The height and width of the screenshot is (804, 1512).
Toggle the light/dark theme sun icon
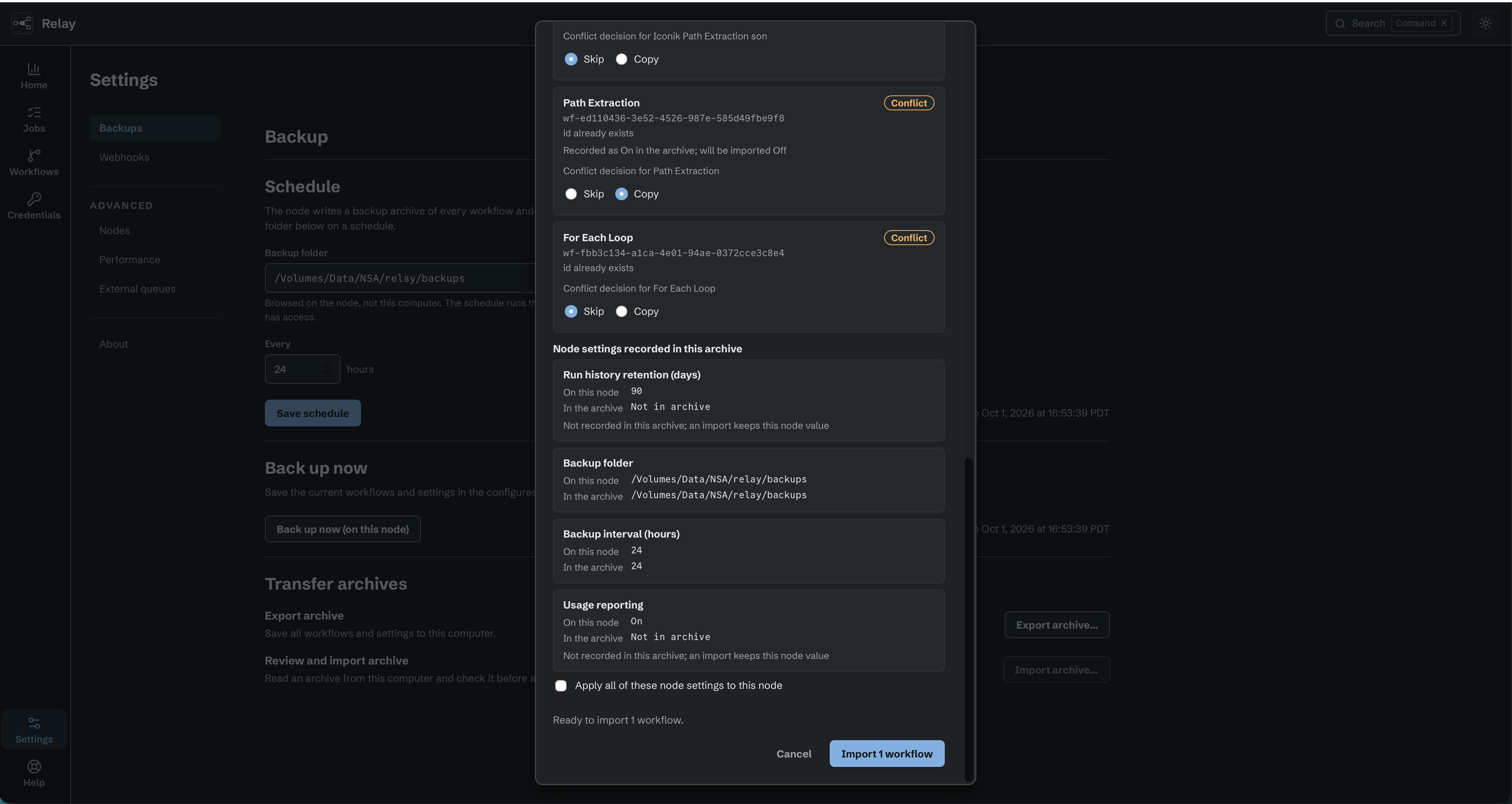pyautogui.click(x=1485, y=24)
